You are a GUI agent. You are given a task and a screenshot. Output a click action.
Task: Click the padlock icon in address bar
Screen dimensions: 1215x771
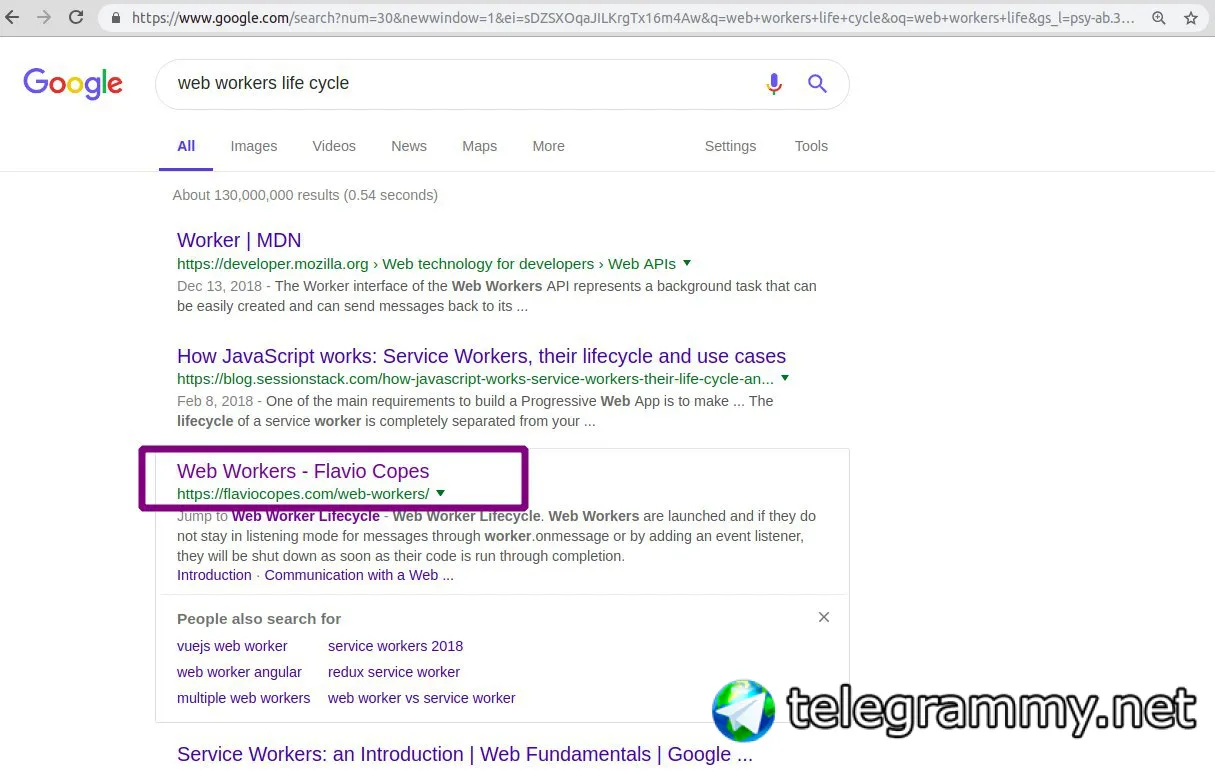(x=117, y=18)
